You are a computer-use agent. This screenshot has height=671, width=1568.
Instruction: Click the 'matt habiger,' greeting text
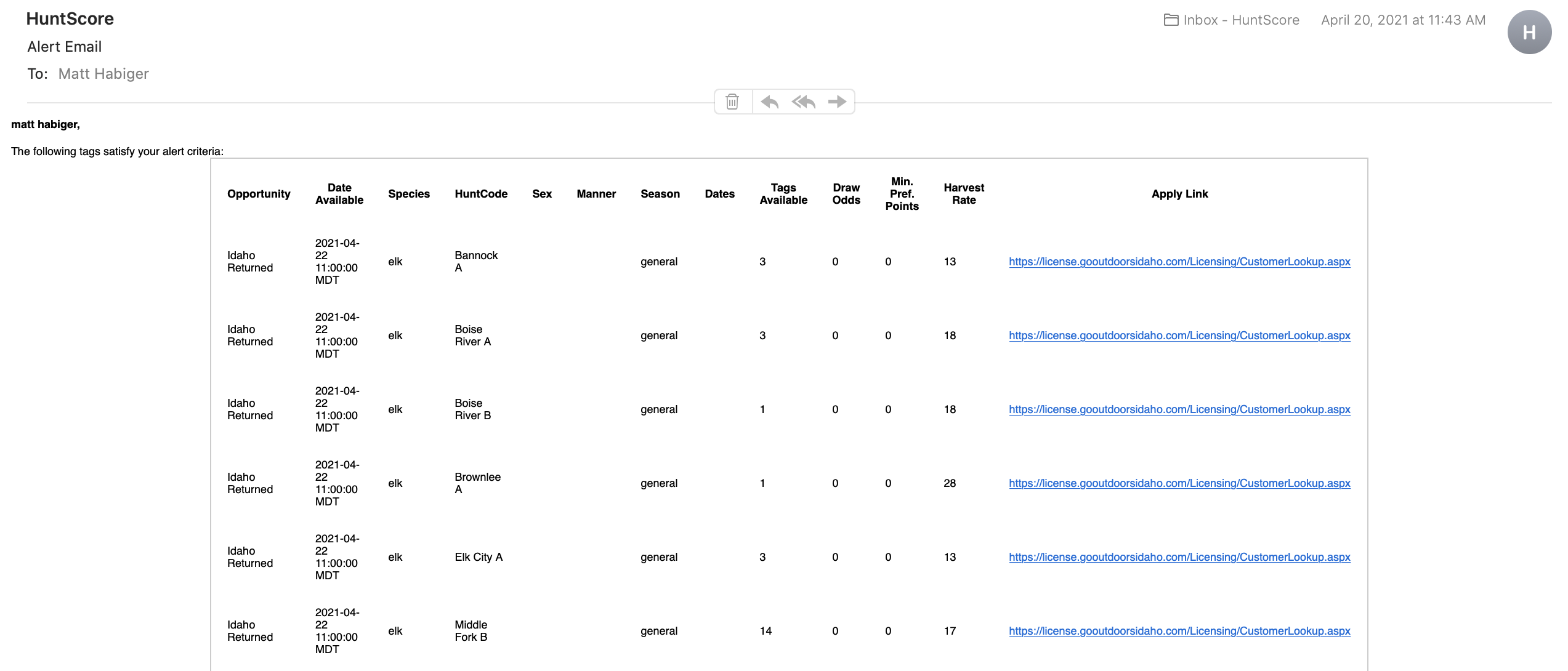[46, 124]
